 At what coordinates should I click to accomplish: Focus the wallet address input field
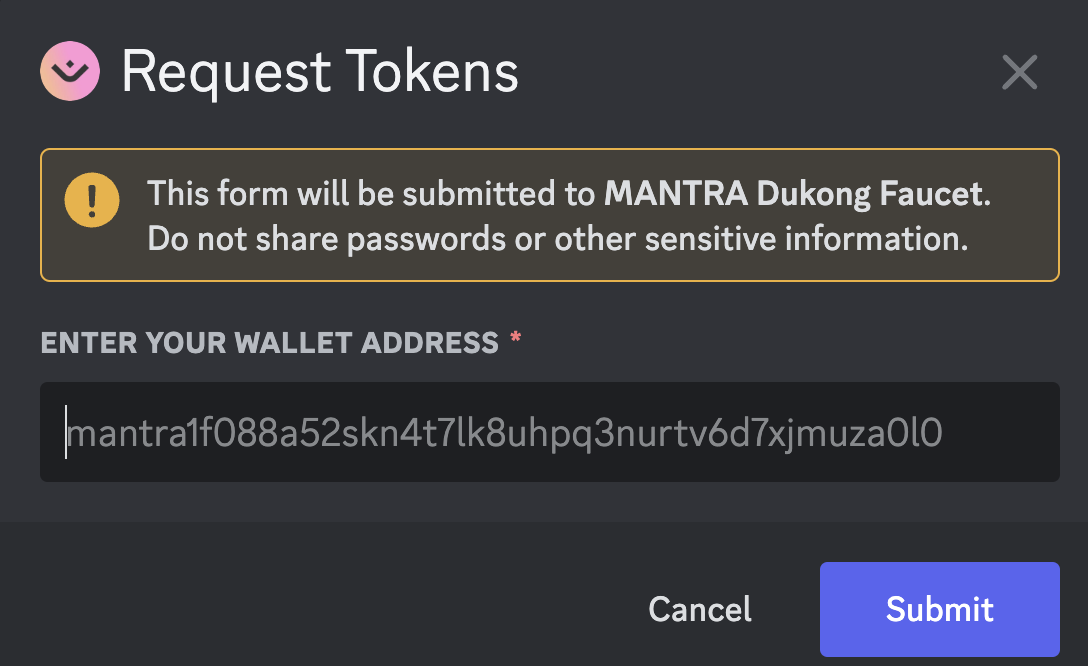[x=549, y=432]
